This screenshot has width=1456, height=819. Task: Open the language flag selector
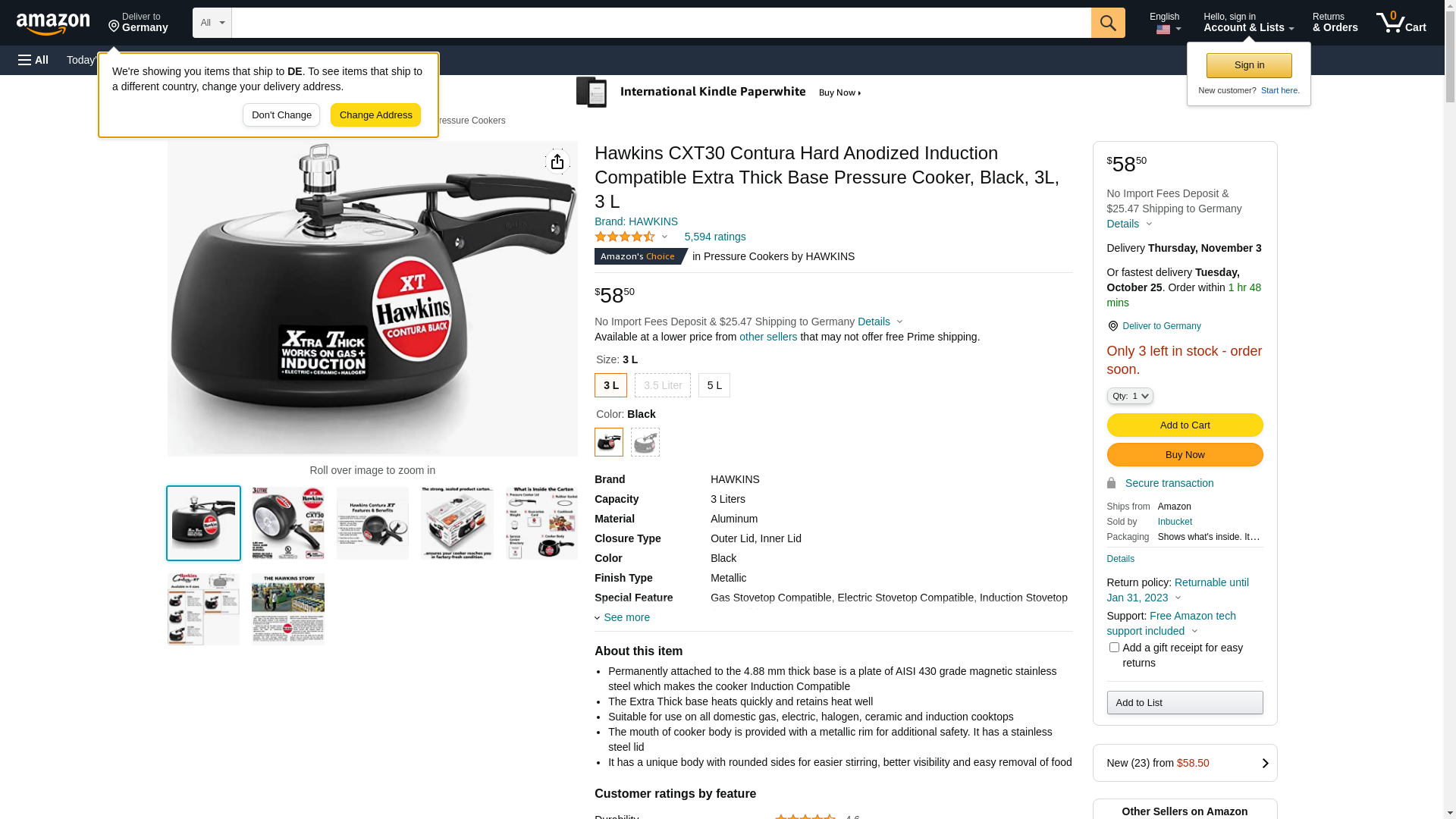[1167, 30]
